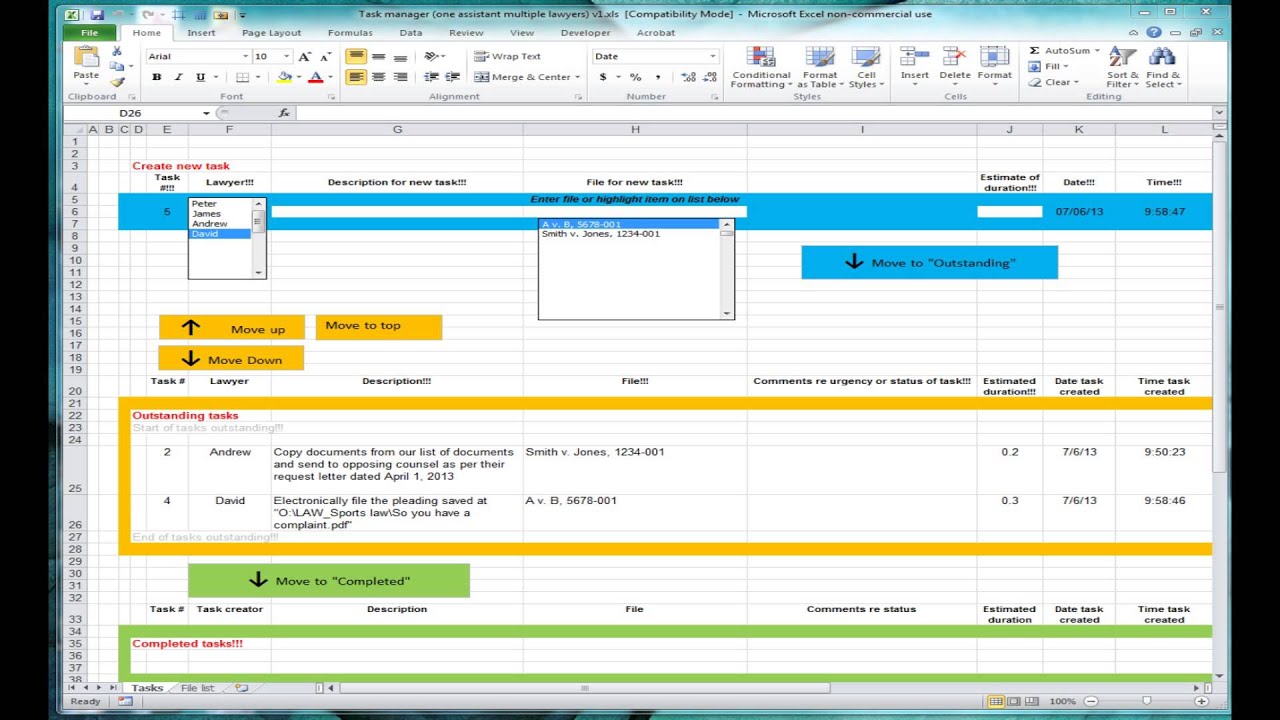Screen dimensions: 1280x720
Task: Click the Paste clipboard icon
Action: point(86,58)
